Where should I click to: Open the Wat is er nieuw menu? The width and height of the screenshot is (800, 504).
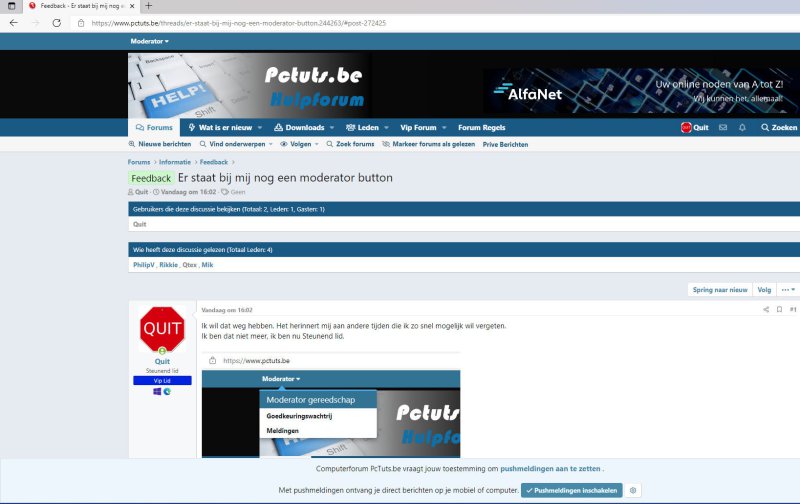tap(220, 128)
